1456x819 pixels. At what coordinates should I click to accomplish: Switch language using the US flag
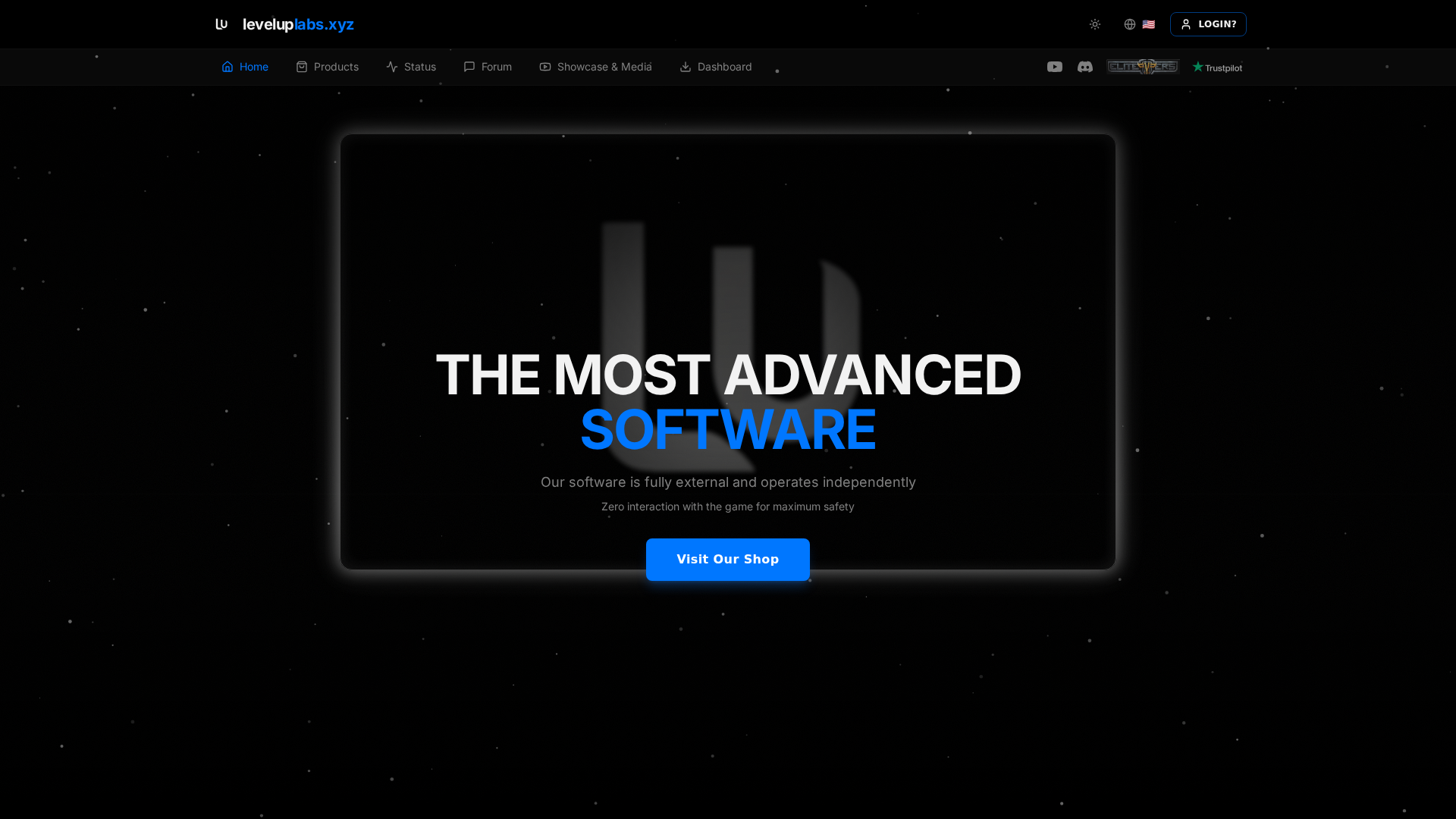[x=1147, y=24]
